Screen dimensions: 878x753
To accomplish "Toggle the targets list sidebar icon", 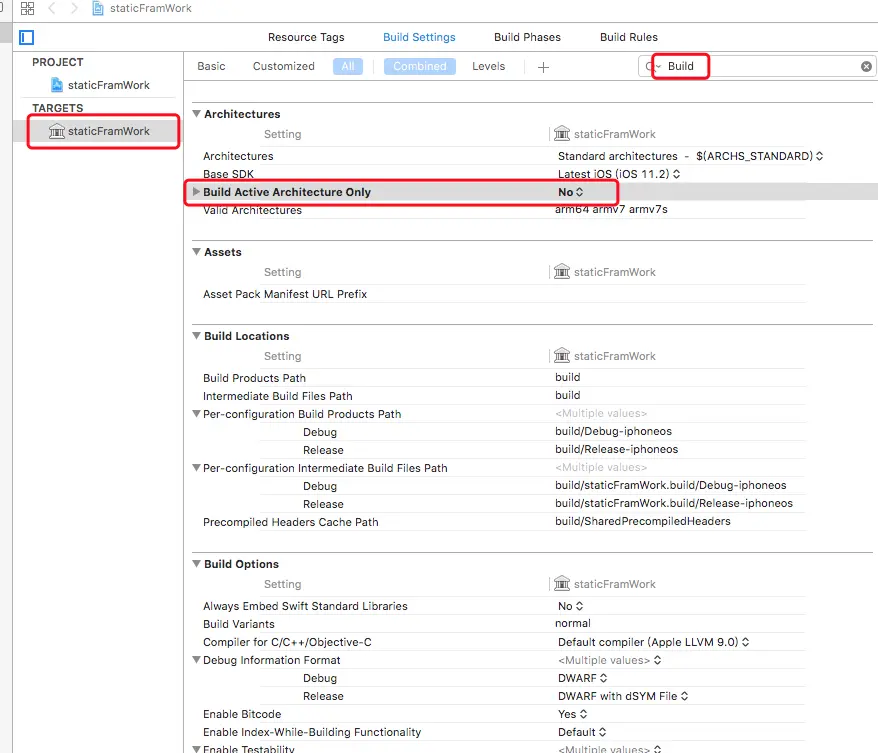I will tap(26, 38).
